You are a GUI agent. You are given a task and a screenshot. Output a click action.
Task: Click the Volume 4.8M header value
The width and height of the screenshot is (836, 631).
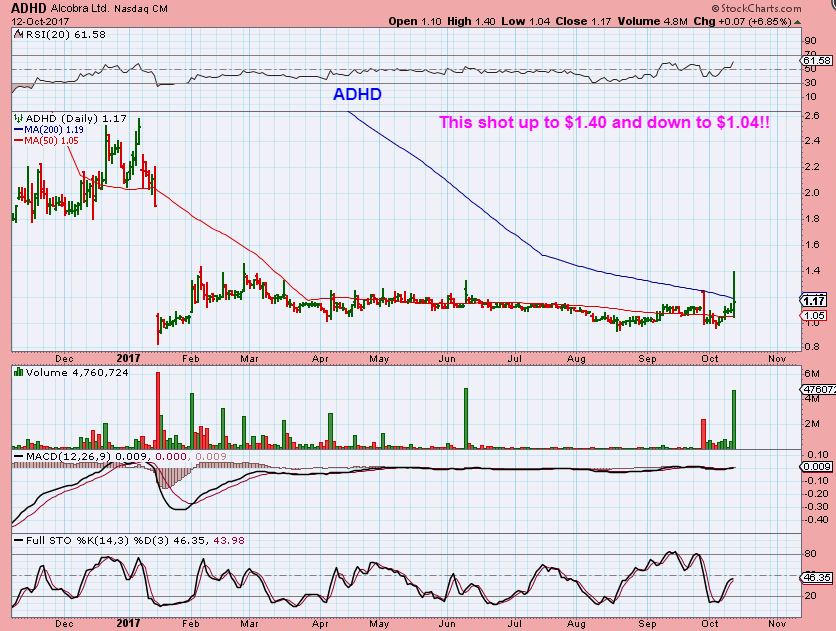click(x=653, y=21)
